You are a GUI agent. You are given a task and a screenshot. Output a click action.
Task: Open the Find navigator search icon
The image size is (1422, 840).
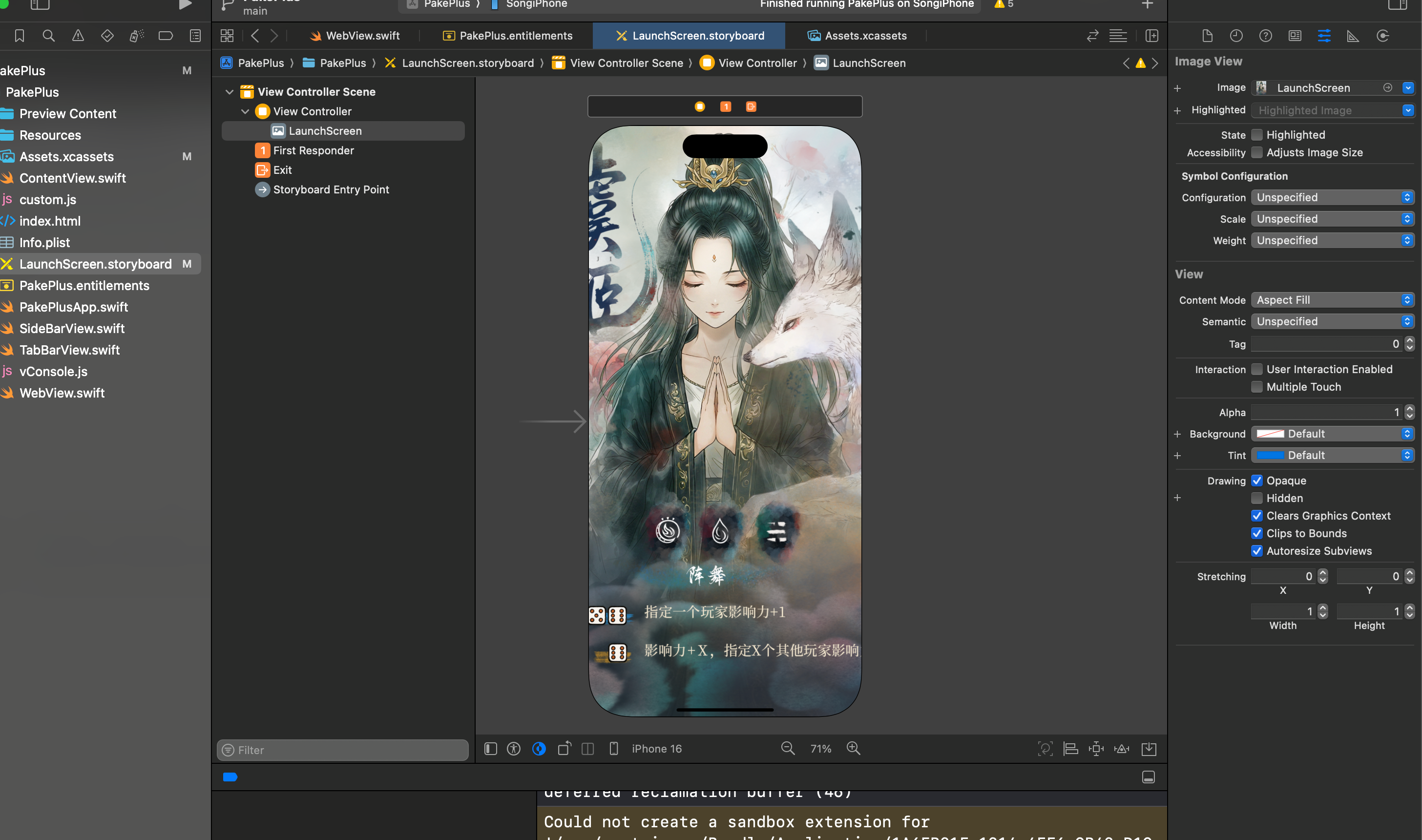pyautogui.click(x=49, y=36)
